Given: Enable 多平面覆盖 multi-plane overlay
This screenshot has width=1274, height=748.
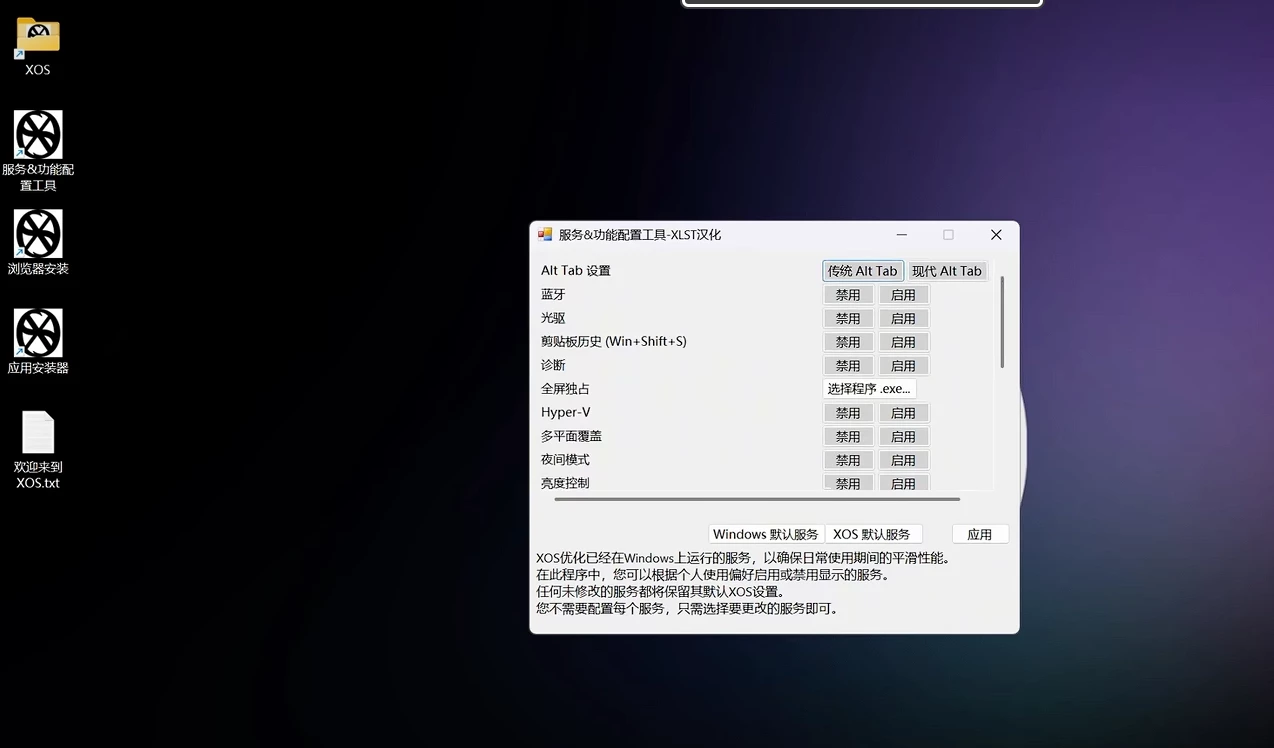Looking at the screenshot, I should point(903,436).
